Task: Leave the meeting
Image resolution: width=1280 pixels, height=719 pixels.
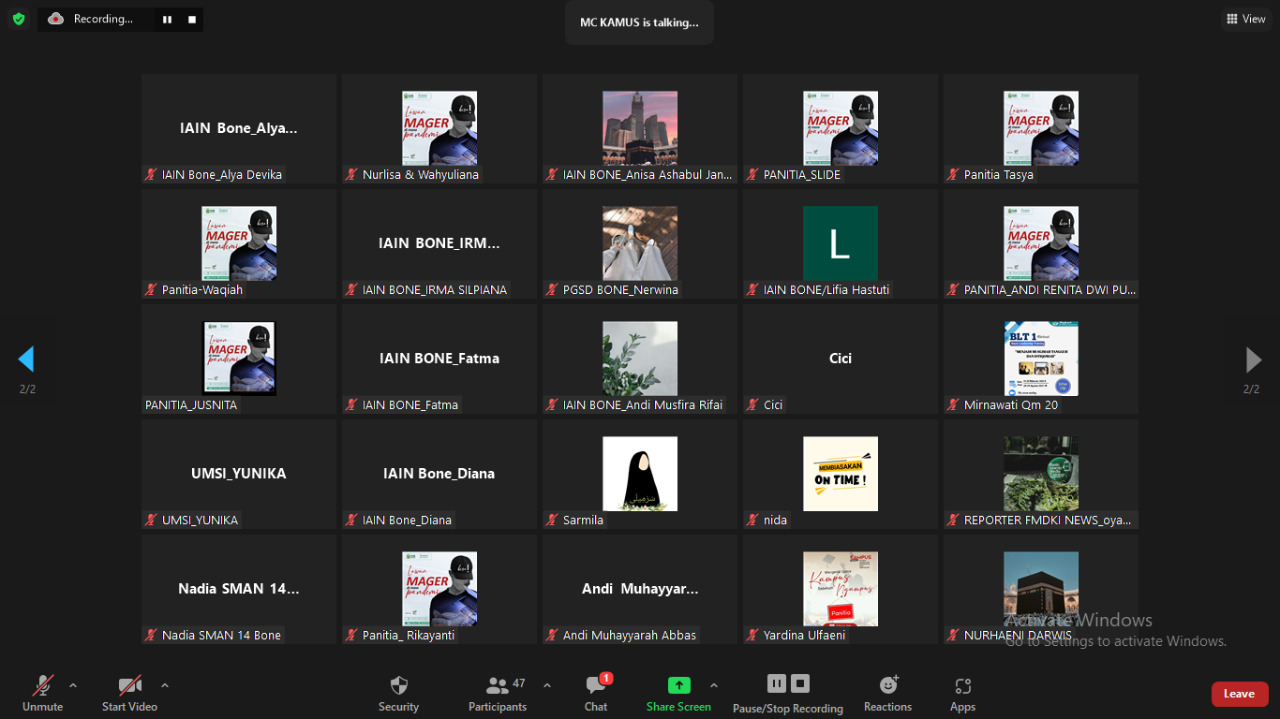Action: point(1239,694)
